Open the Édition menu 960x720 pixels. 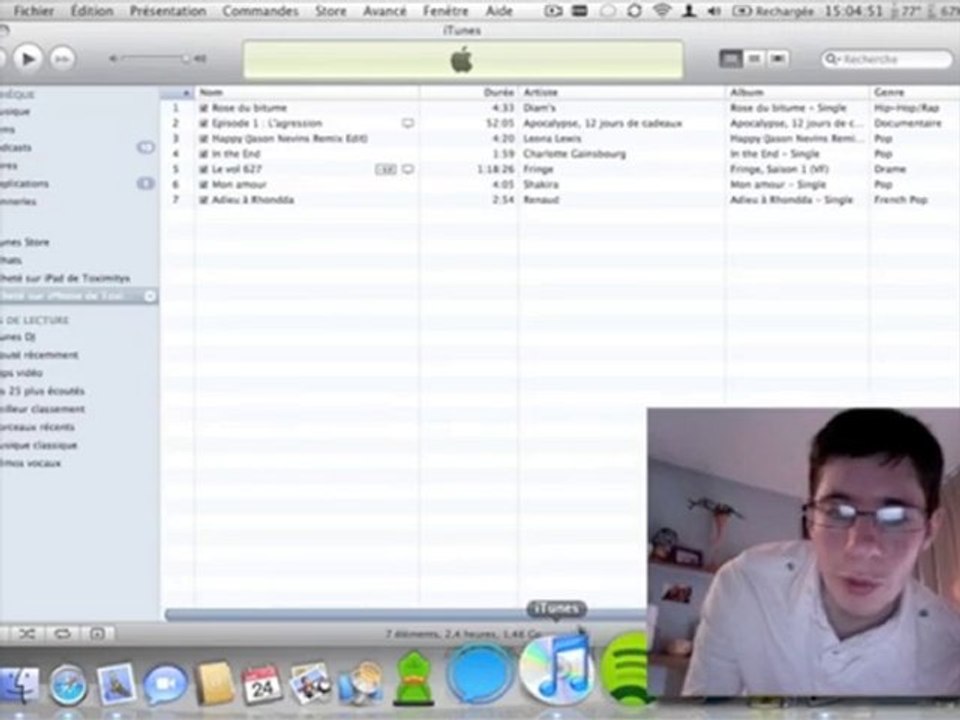click(92, 10)
